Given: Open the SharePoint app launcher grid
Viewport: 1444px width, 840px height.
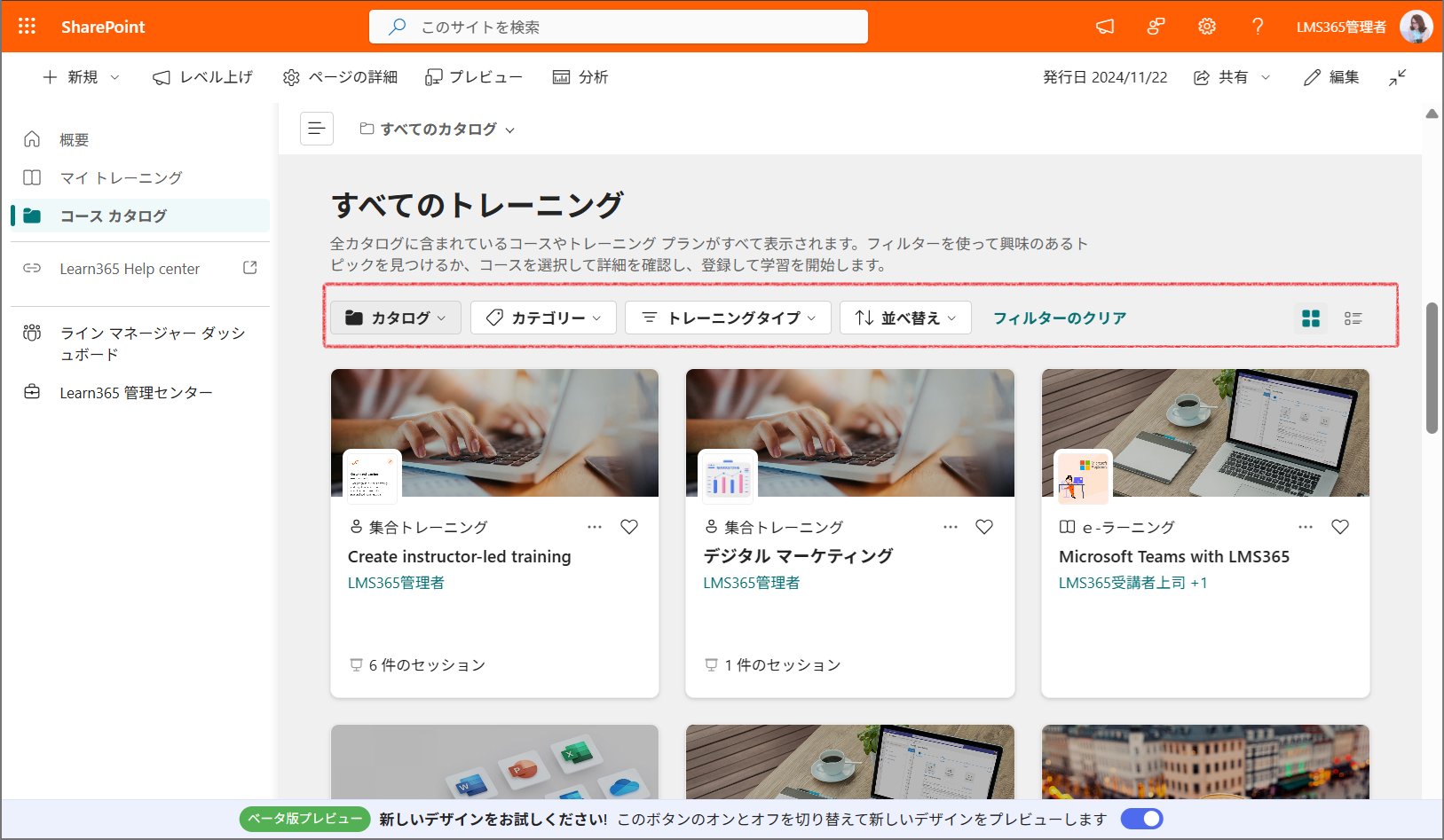Looking at the screenshot, I should click(27, 27).
